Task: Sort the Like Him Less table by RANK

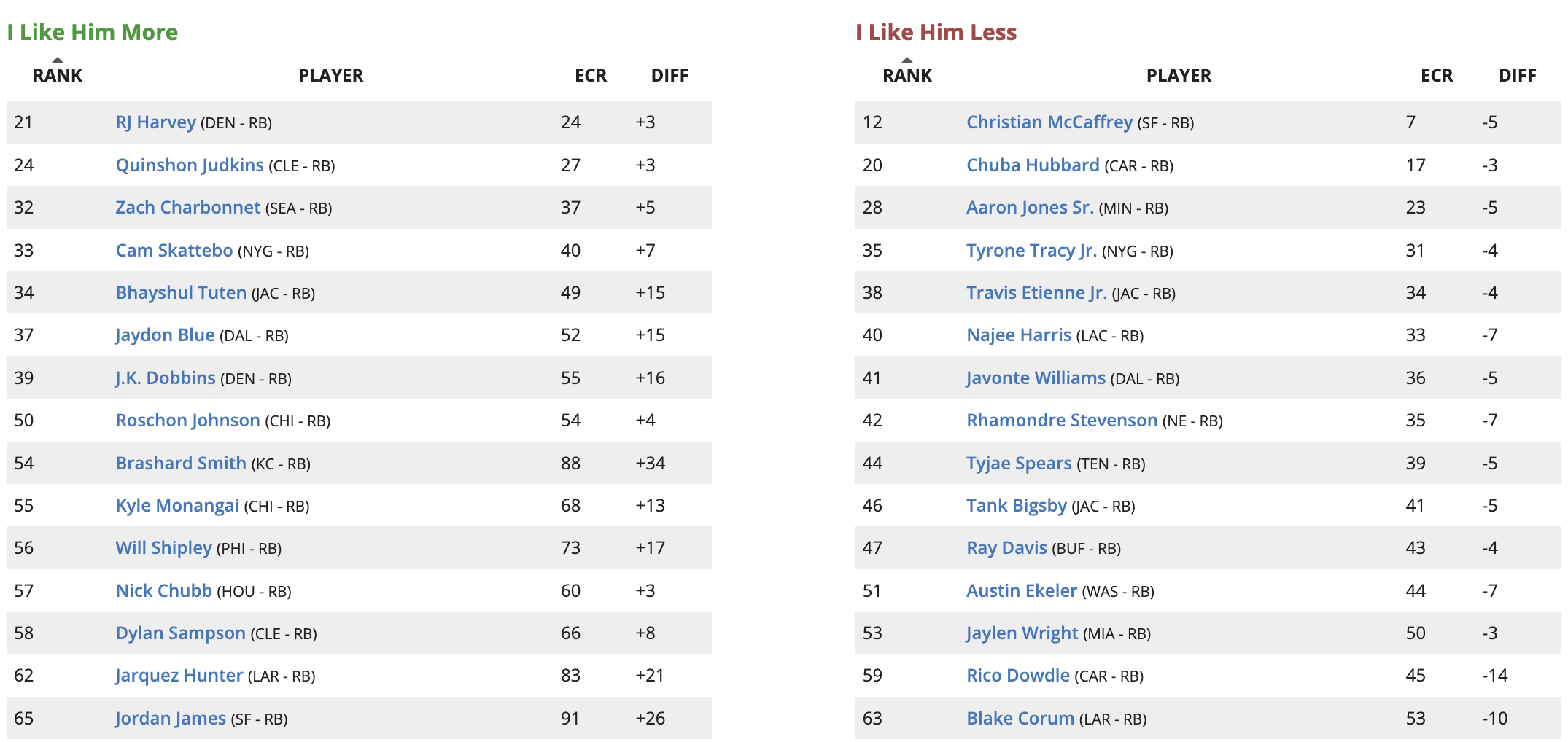Action: coord(907,75)
